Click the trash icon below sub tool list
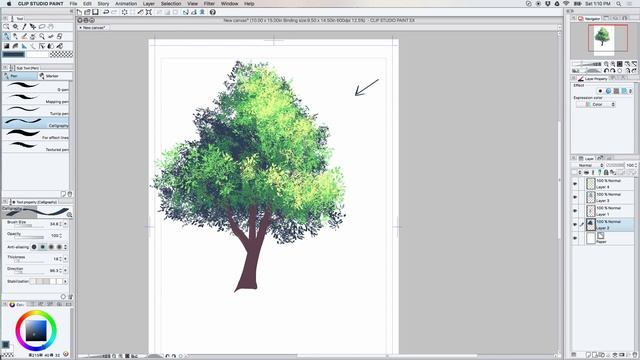Screen dimensions: 640x360 70,194
